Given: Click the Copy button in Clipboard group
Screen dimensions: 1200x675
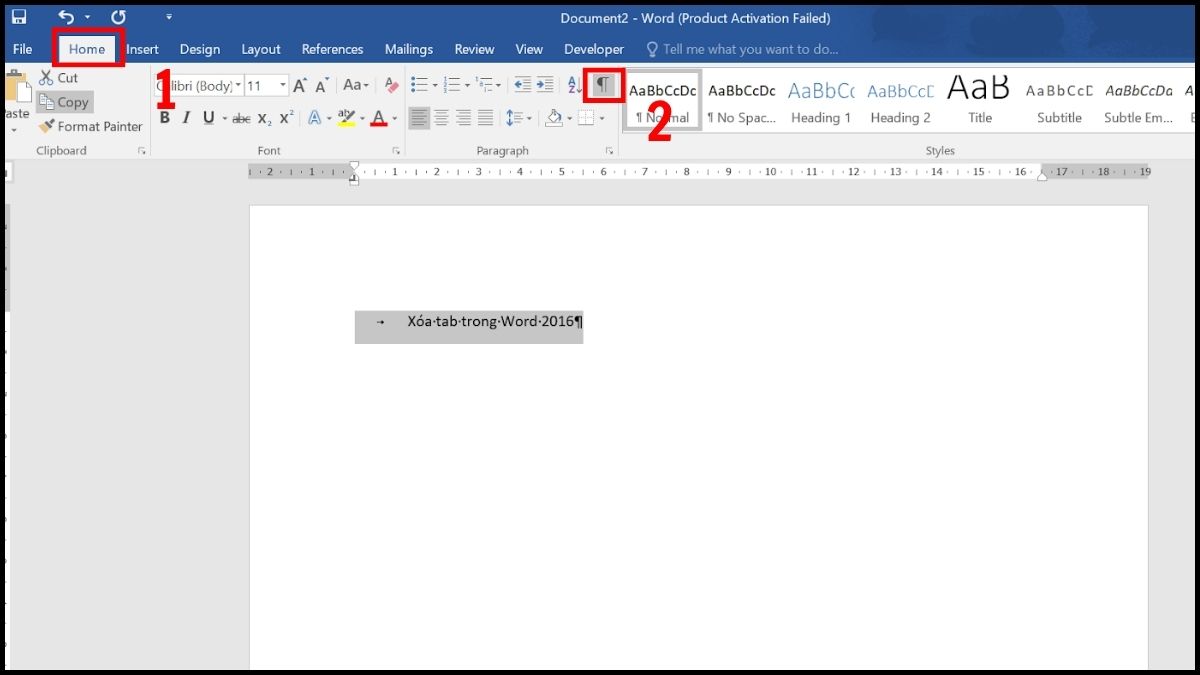Looking at the screenshot, I should coord(64,101).
